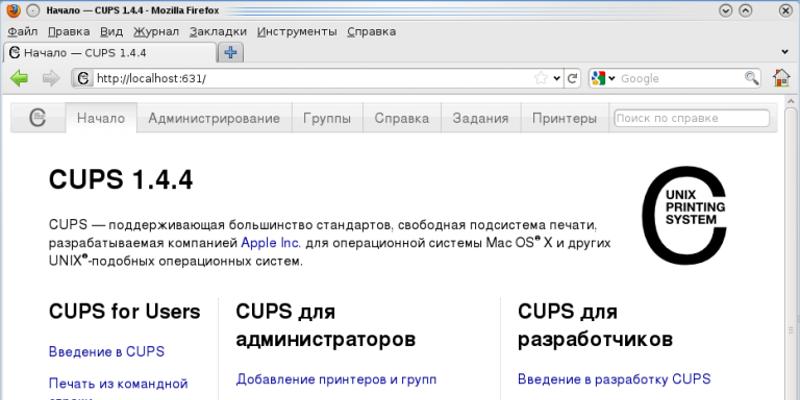
Task: Open the Вид menu
Action: tap(111, 32)
